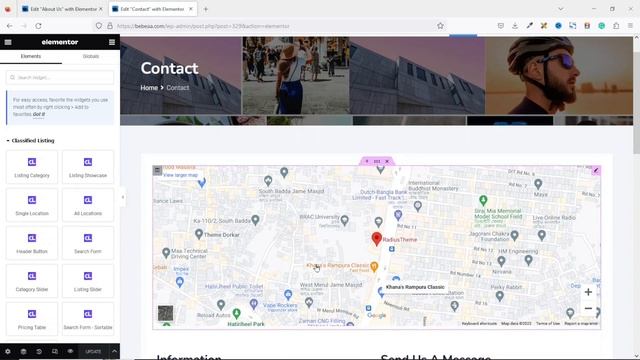Viewport: 640px width, 360px height.
Task: Zoom in on the Google map
Action: tap(588, 292)
